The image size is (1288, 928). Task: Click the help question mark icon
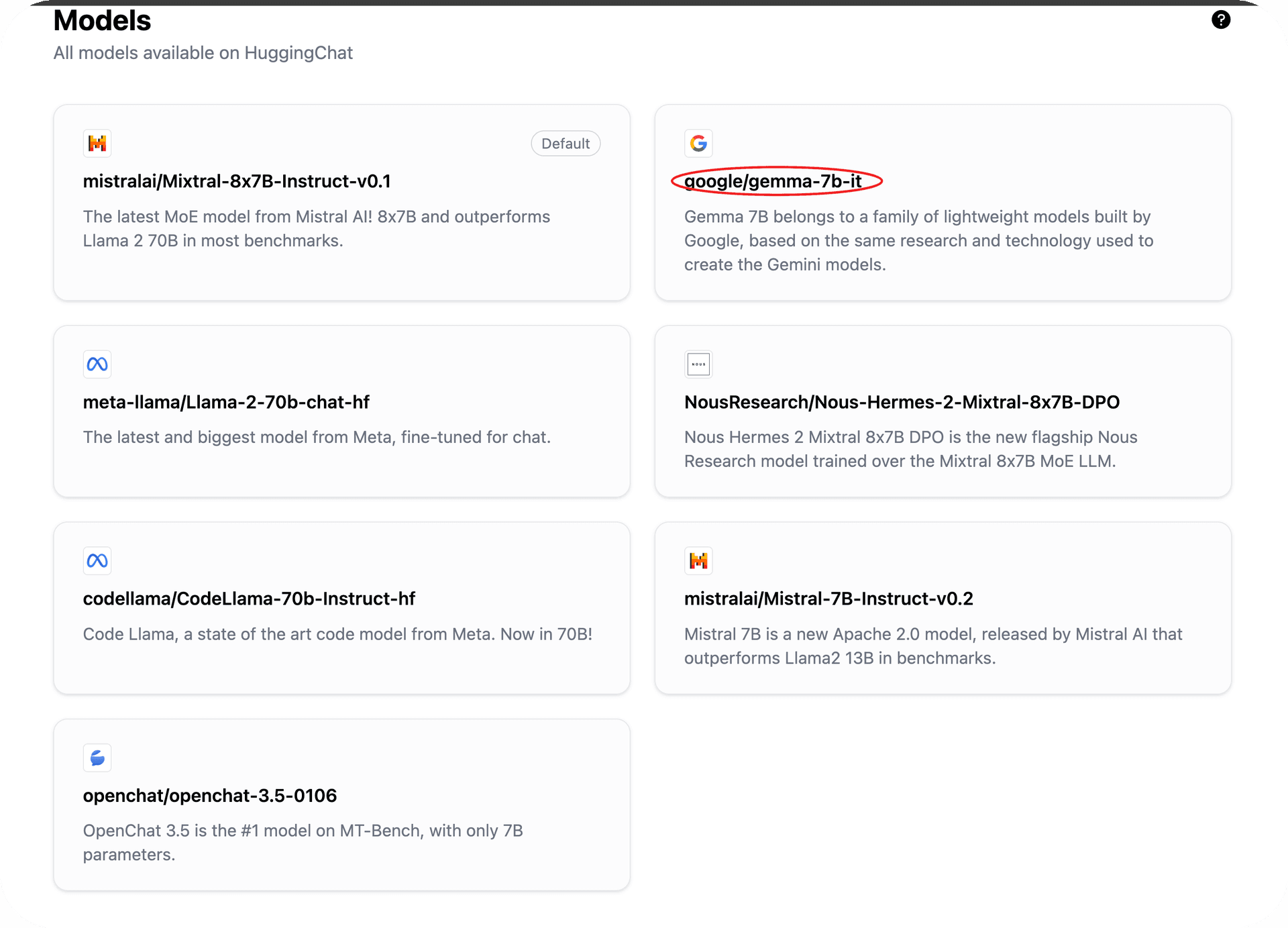coord(1221,20)
